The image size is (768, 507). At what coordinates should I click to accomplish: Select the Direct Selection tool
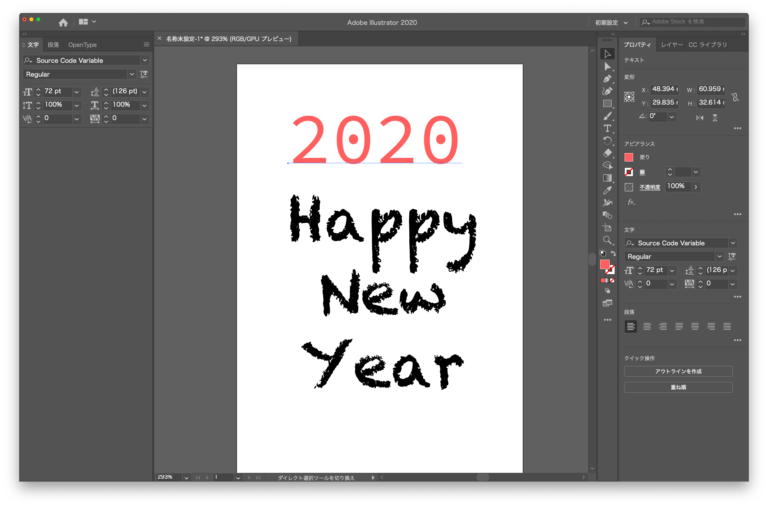click(607, 66)
